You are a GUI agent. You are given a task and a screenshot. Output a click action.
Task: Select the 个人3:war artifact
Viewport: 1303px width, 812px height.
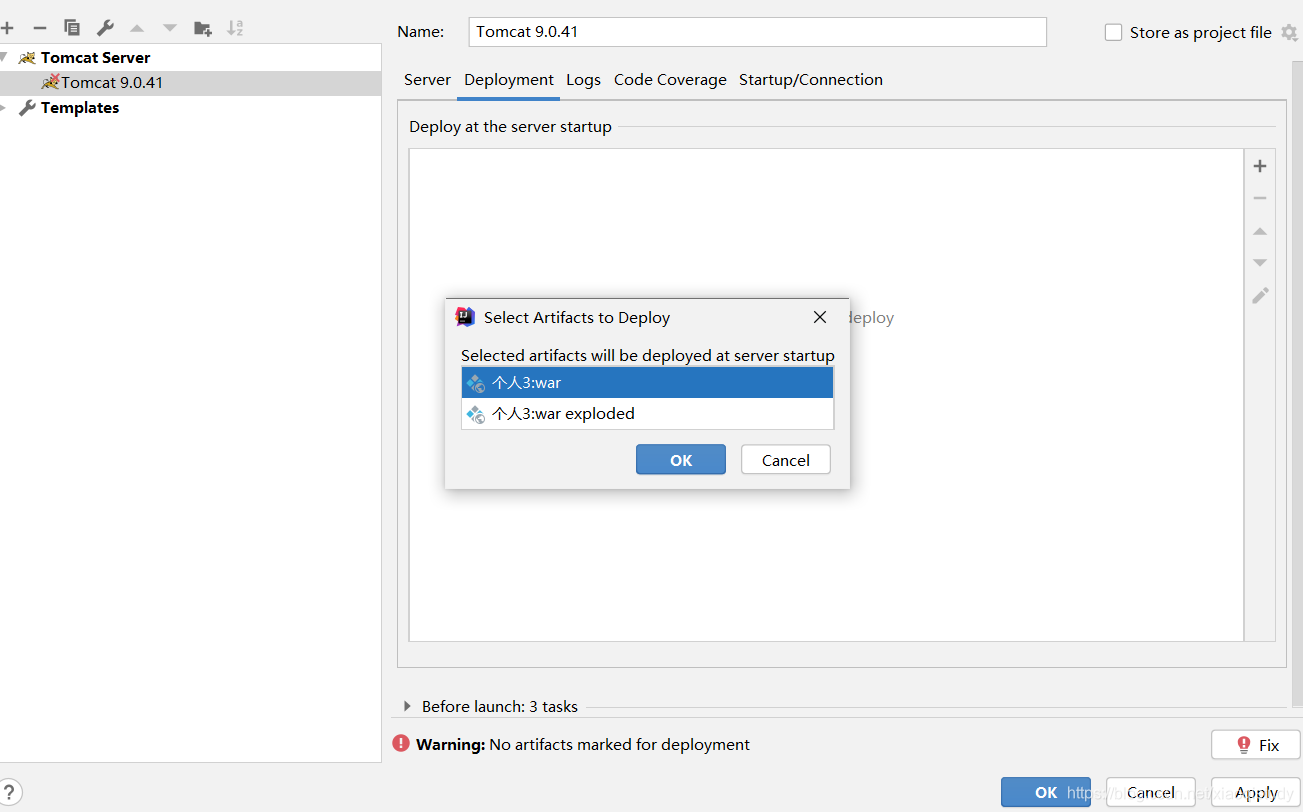click(x=647, y=383)
